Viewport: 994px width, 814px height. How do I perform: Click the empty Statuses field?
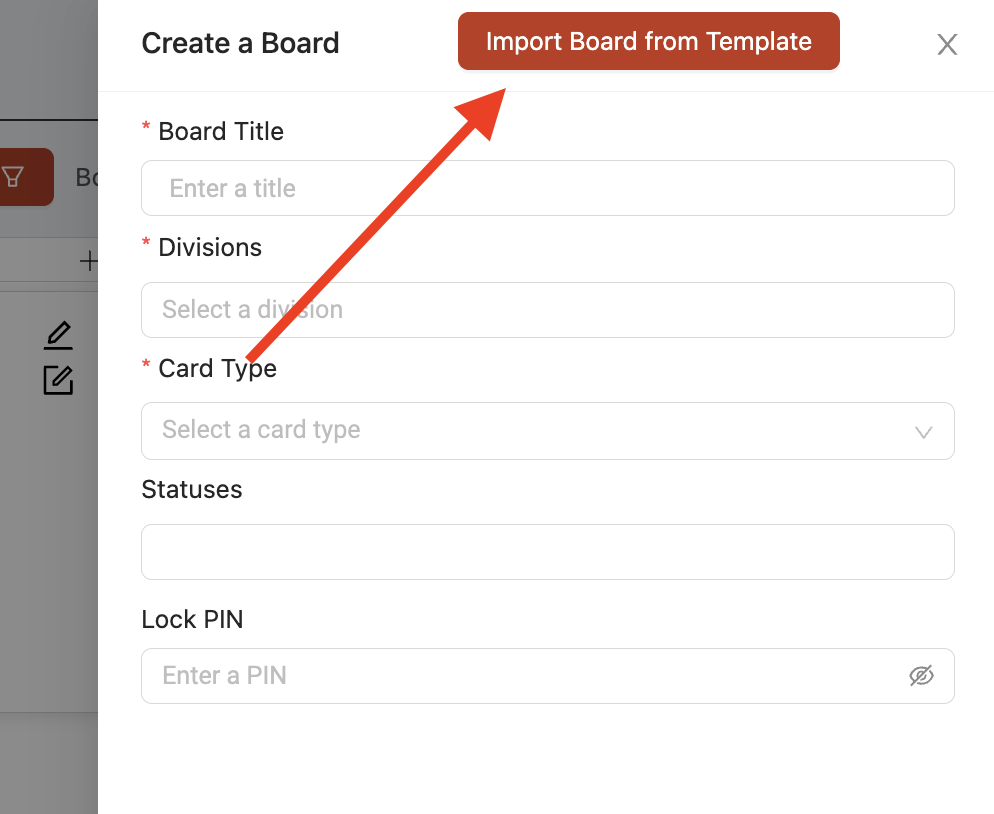click(x=548, y=552)
